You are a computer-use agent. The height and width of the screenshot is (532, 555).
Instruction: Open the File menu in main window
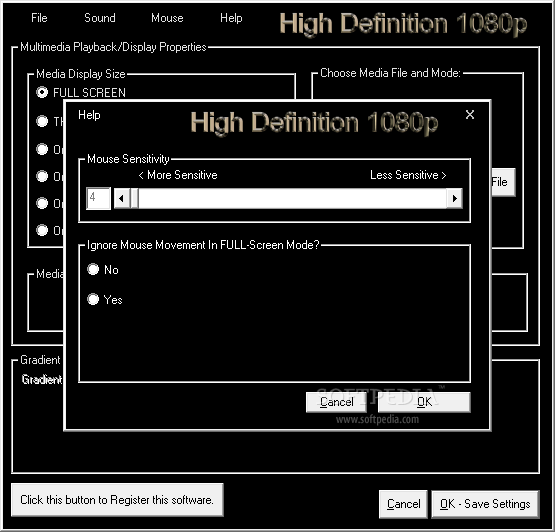(39, 18)
